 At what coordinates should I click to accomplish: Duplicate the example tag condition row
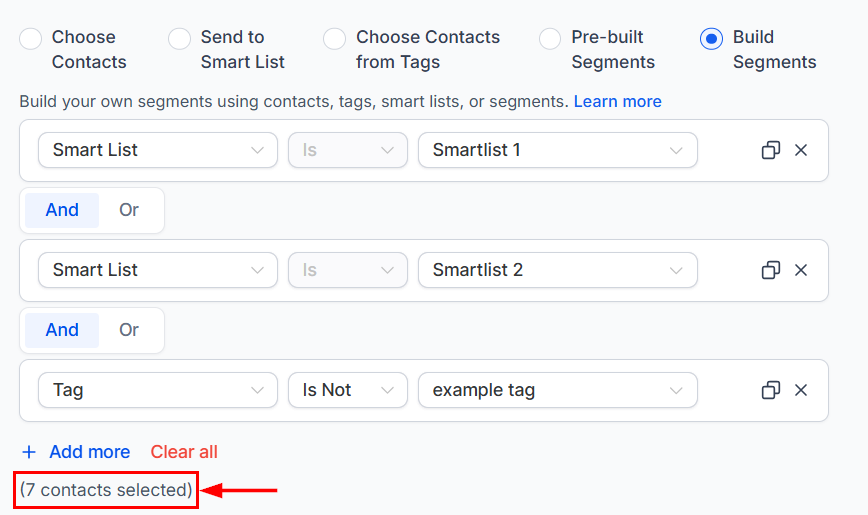coord(771,390)
